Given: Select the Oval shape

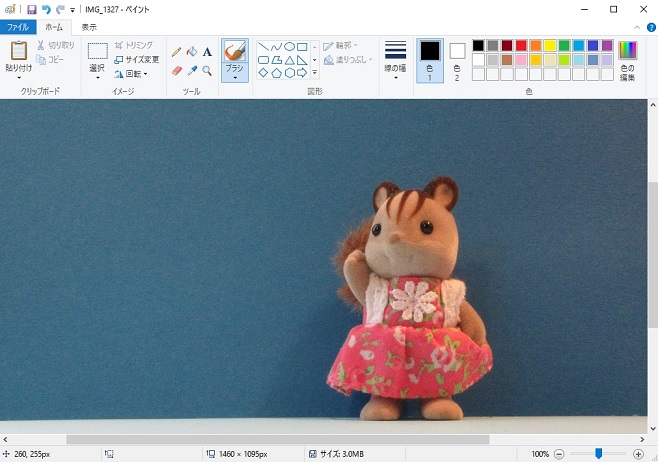Looking at the screenshot, I should click(x=289, y=47).
